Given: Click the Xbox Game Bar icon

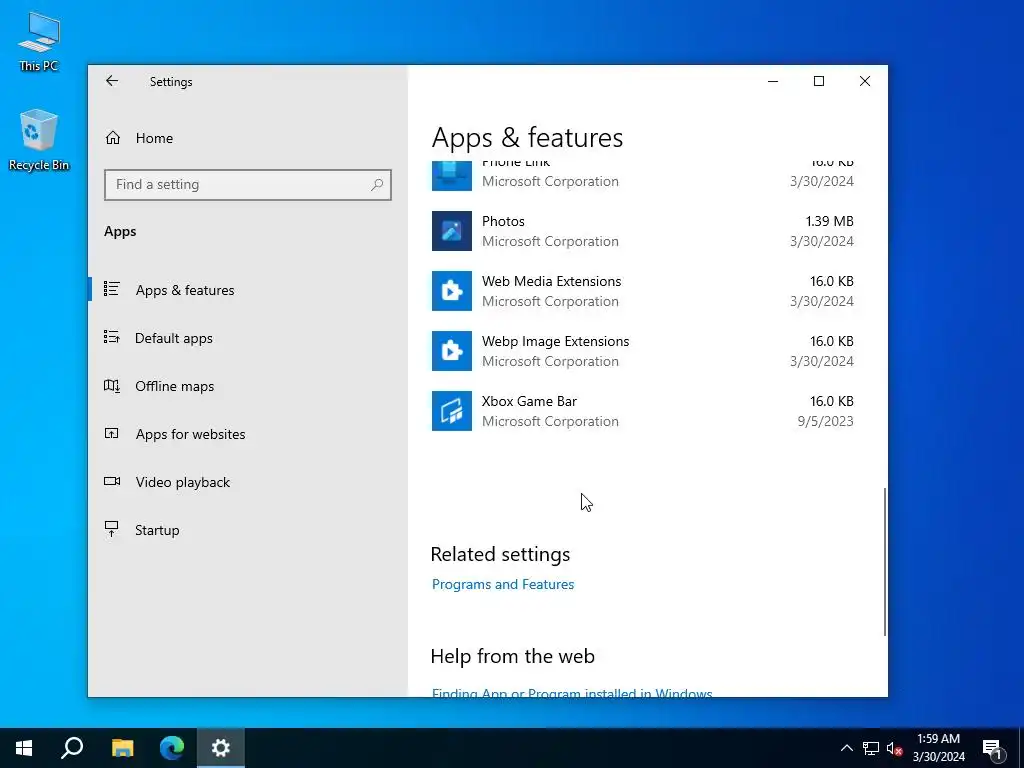Looking at the screenshot, I should (452, 411).
